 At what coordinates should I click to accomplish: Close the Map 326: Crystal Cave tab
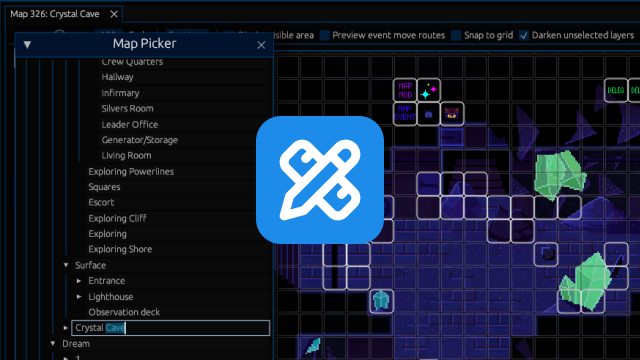pos(114,14)
